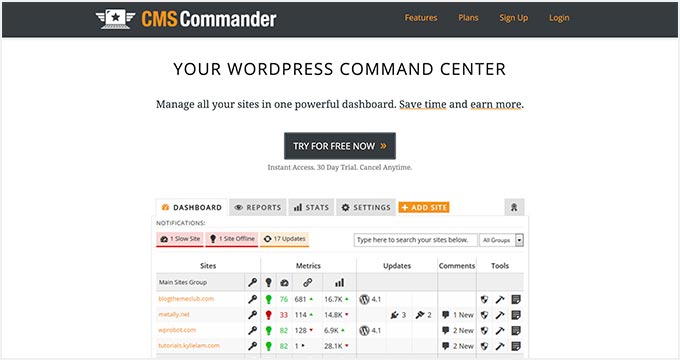
Task: Click '1 New' comments for metally.net
Action: [463, 315]
